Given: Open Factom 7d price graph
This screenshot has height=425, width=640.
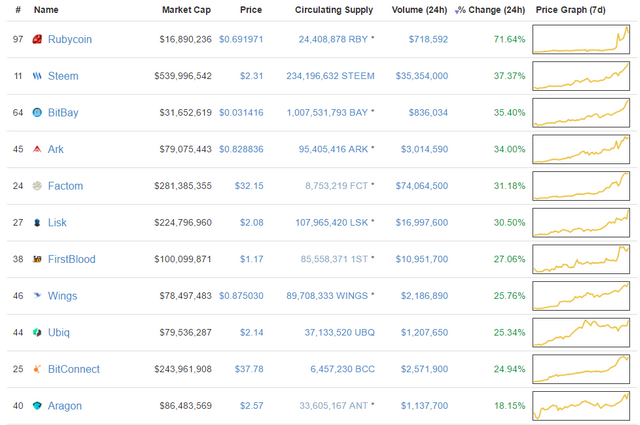Looking at the screenshot, I should coord(581,186).
